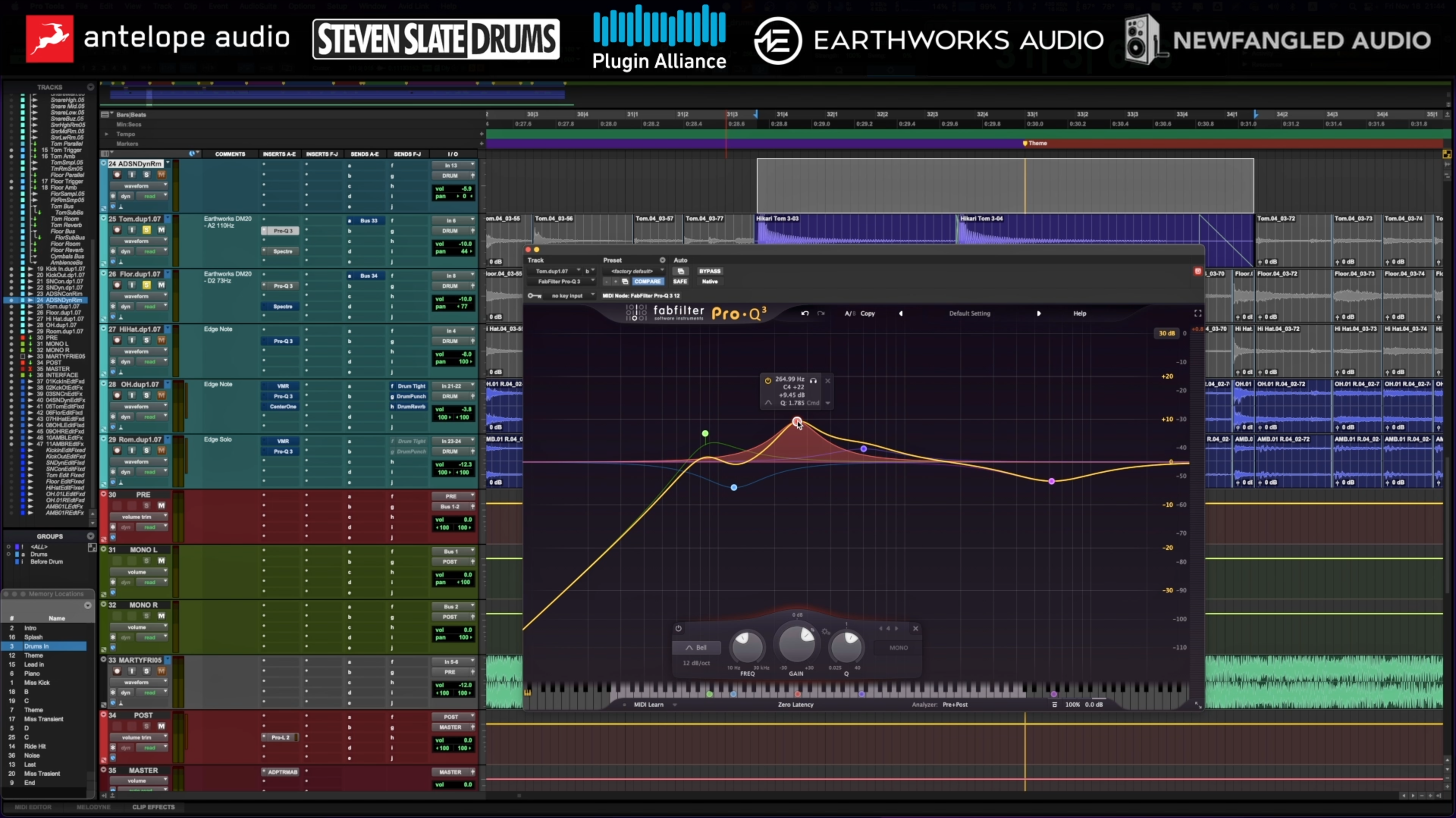Enter Pro-Q 3 full screen mode
Image resolution: width=1456 pixels, height=818 pixels.
click(1198, 313)
